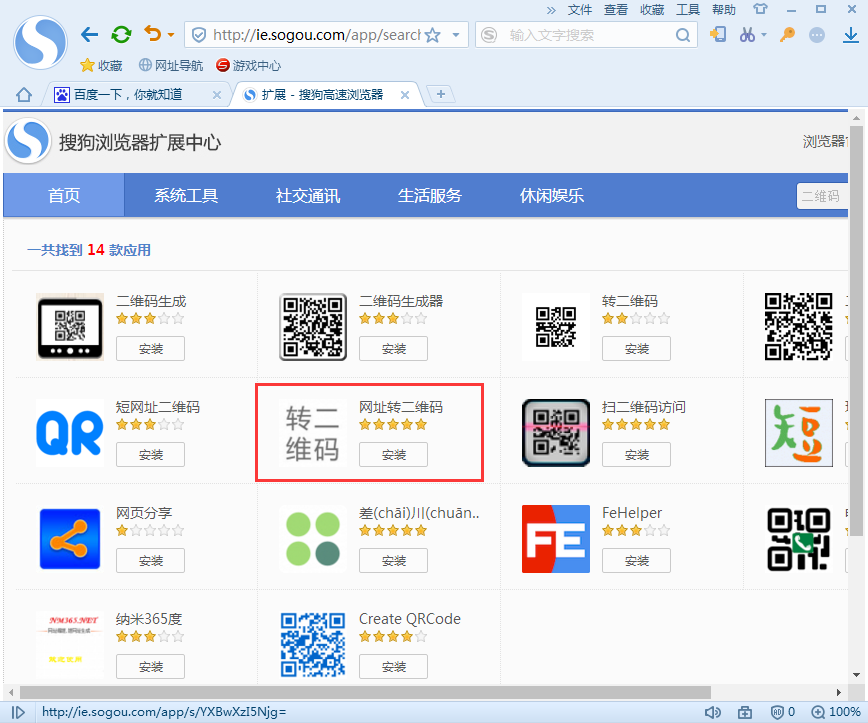The width and height of the screenshot is (868, 723).
Task: Install the 网址转二维码 extension
Action: 394,455
